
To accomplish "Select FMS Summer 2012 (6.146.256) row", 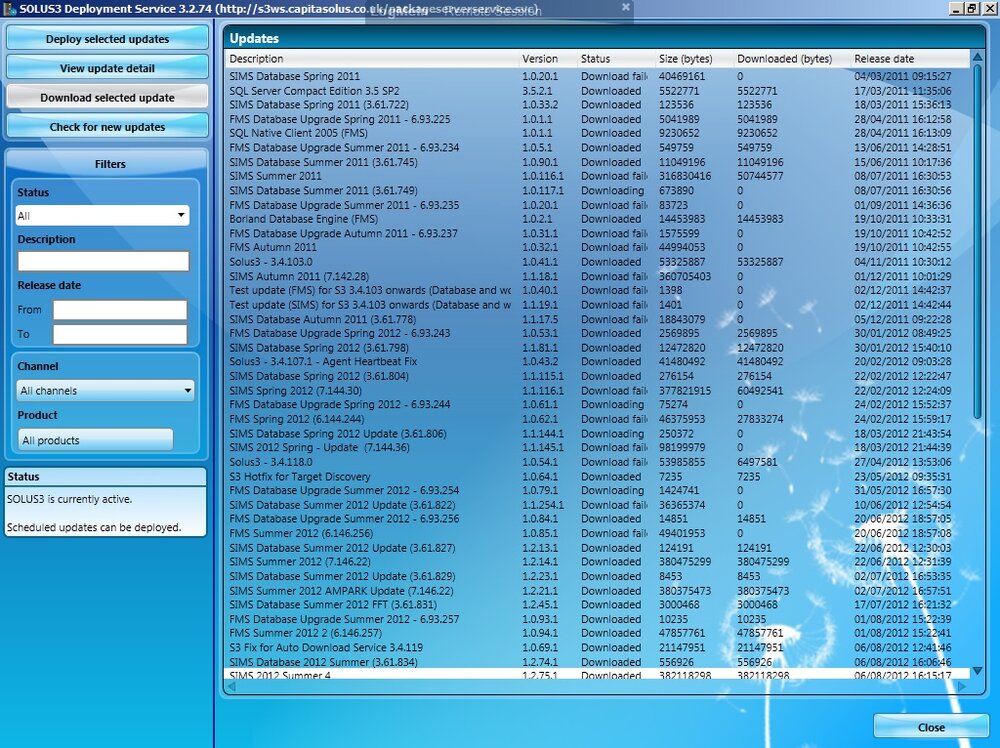I will [x=597, y=533].
